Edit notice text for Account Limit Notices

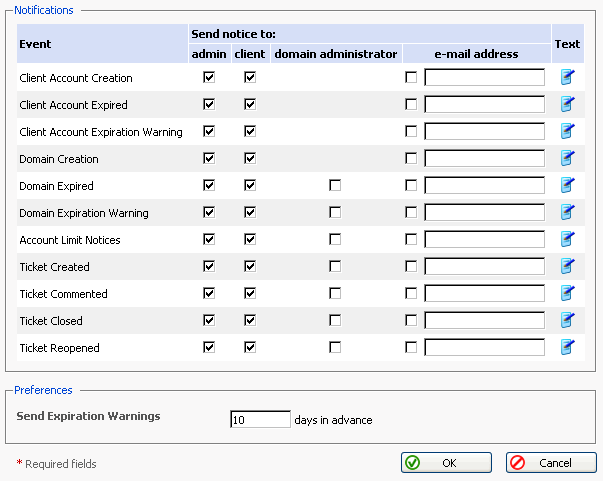[x=567, y=239]
